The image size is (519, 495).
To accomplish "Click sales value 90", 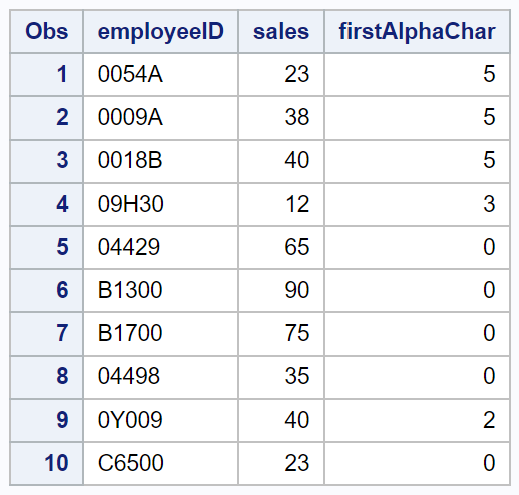I will (x=281, y=290).
